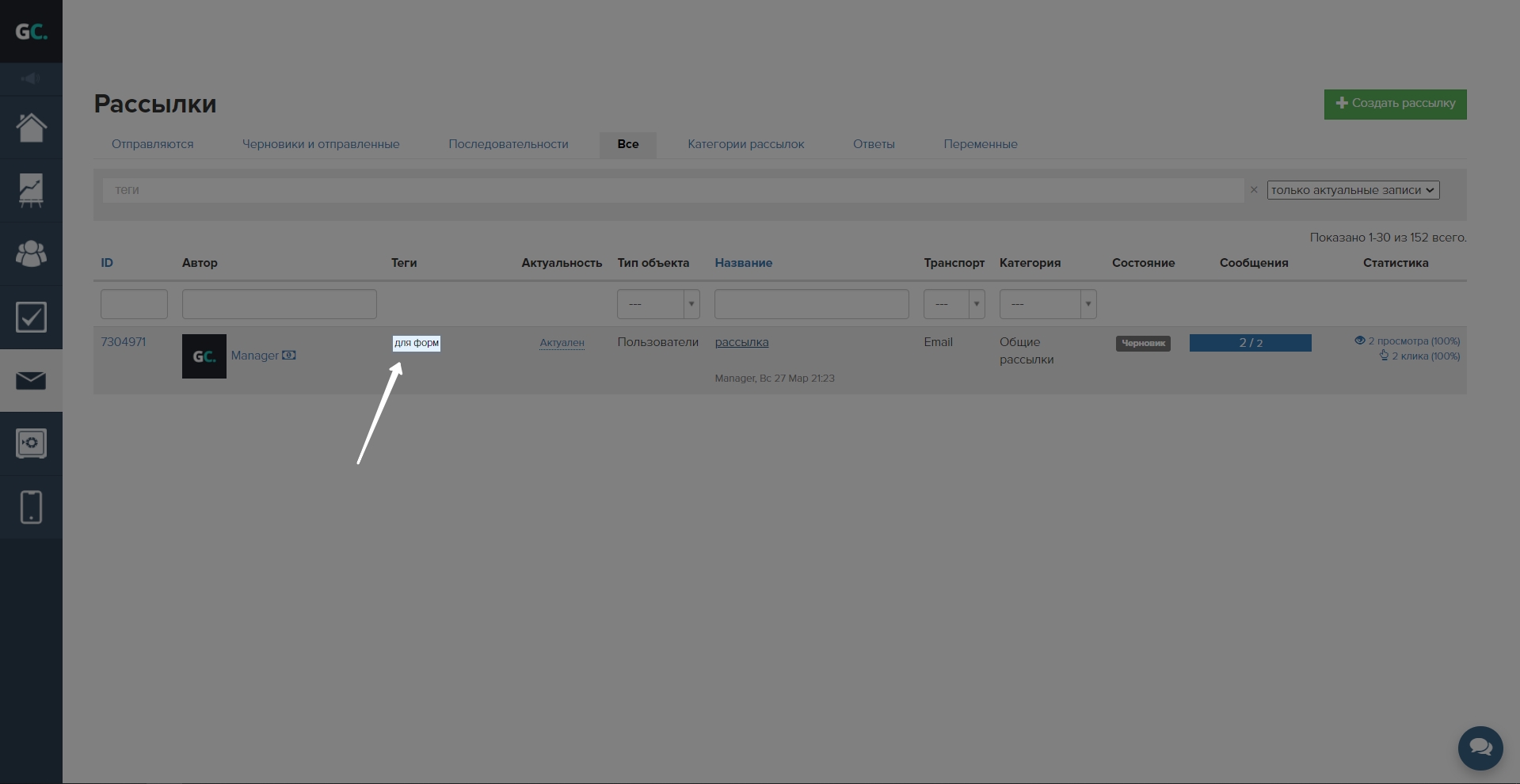Open the Транспорт filter dropdown
Viewport: 1520px width, 784px height.
tap(954, 304)
